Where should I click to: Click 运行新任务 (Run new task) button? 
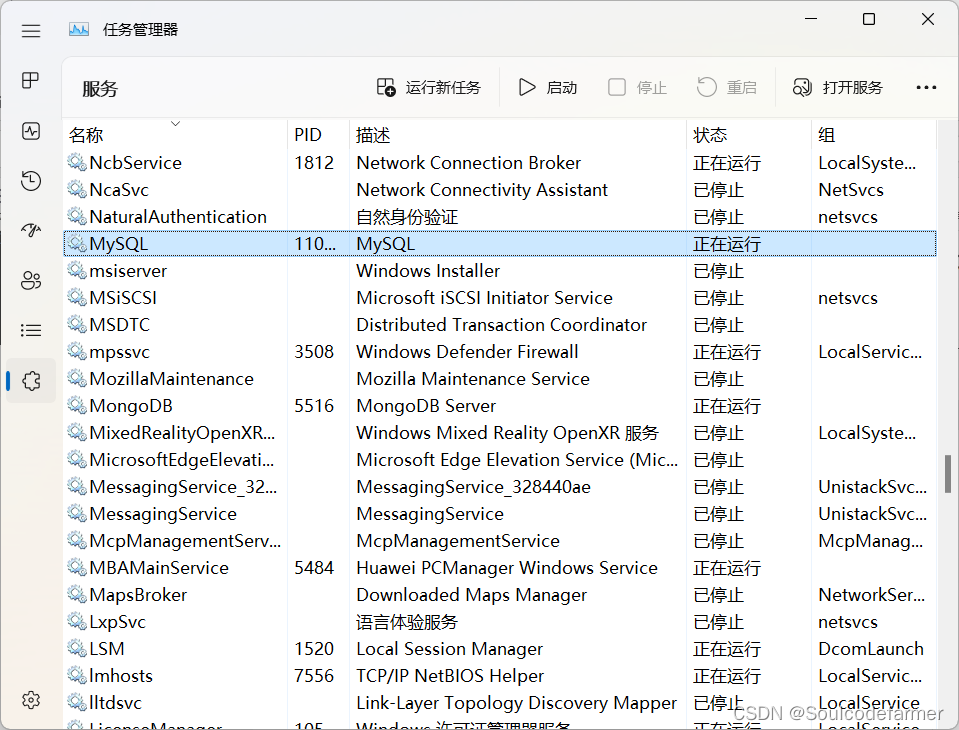point(428,87)
